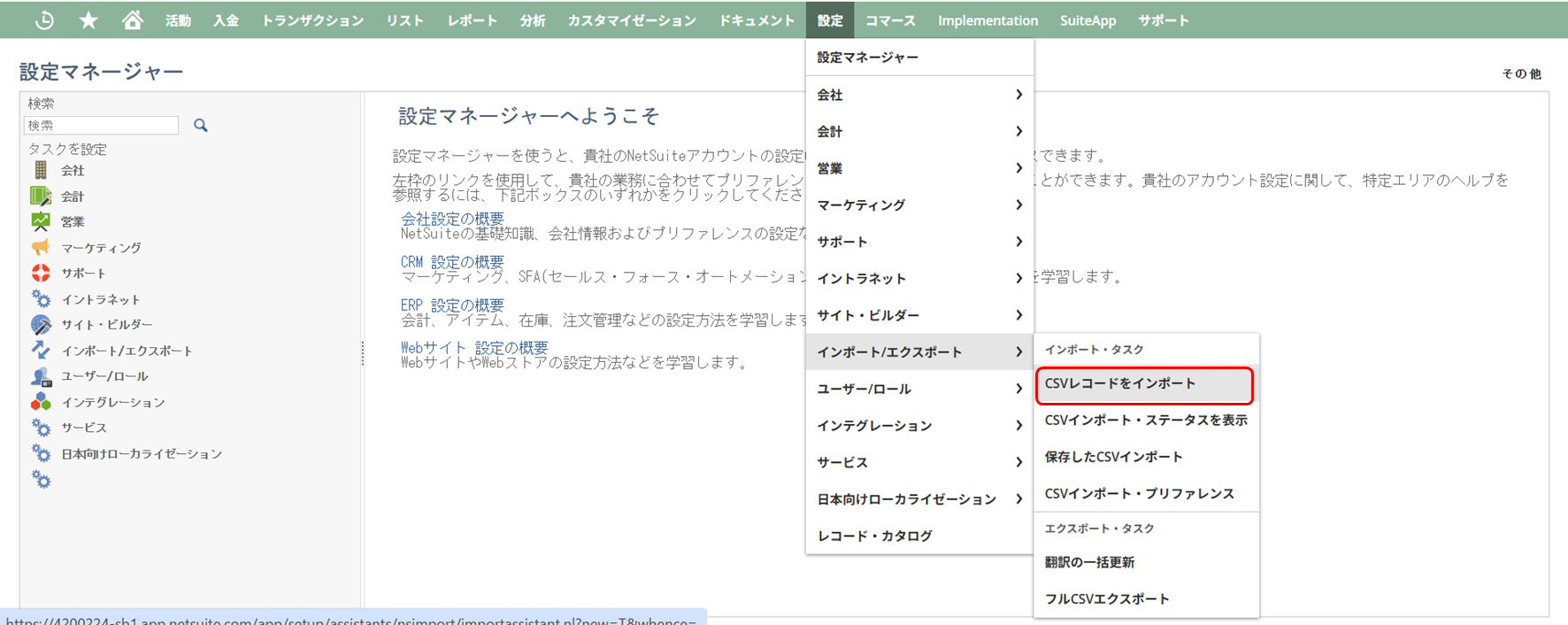This screenshot has width=1568, height=625.
Task: Click インポート/エクスポート label in sidebar
Action: [127, 351]
